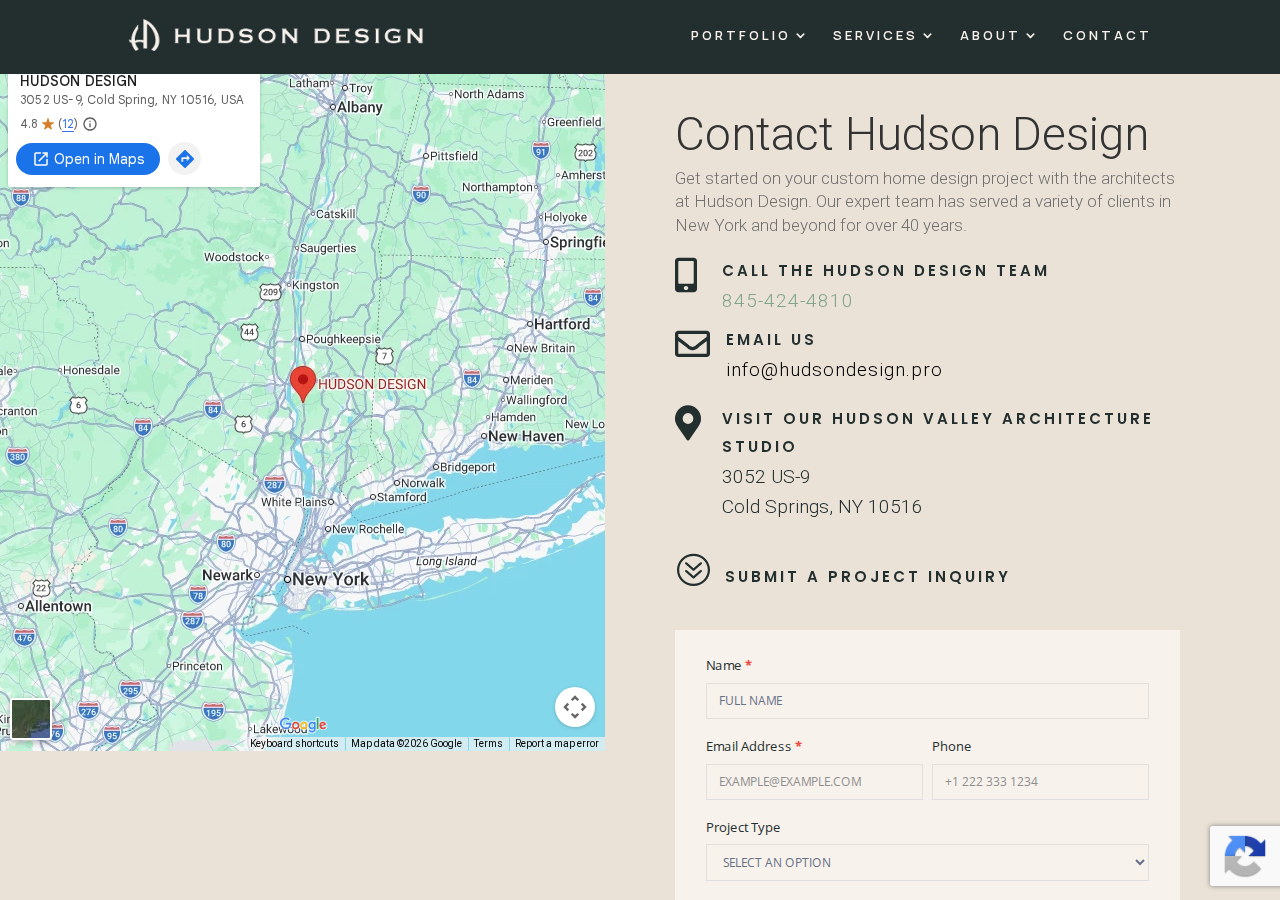The width and height of the screenshot is (1280, 900).
Task: Open Keyboard shortcuts on the map
Action: click(x=294, y=744)
